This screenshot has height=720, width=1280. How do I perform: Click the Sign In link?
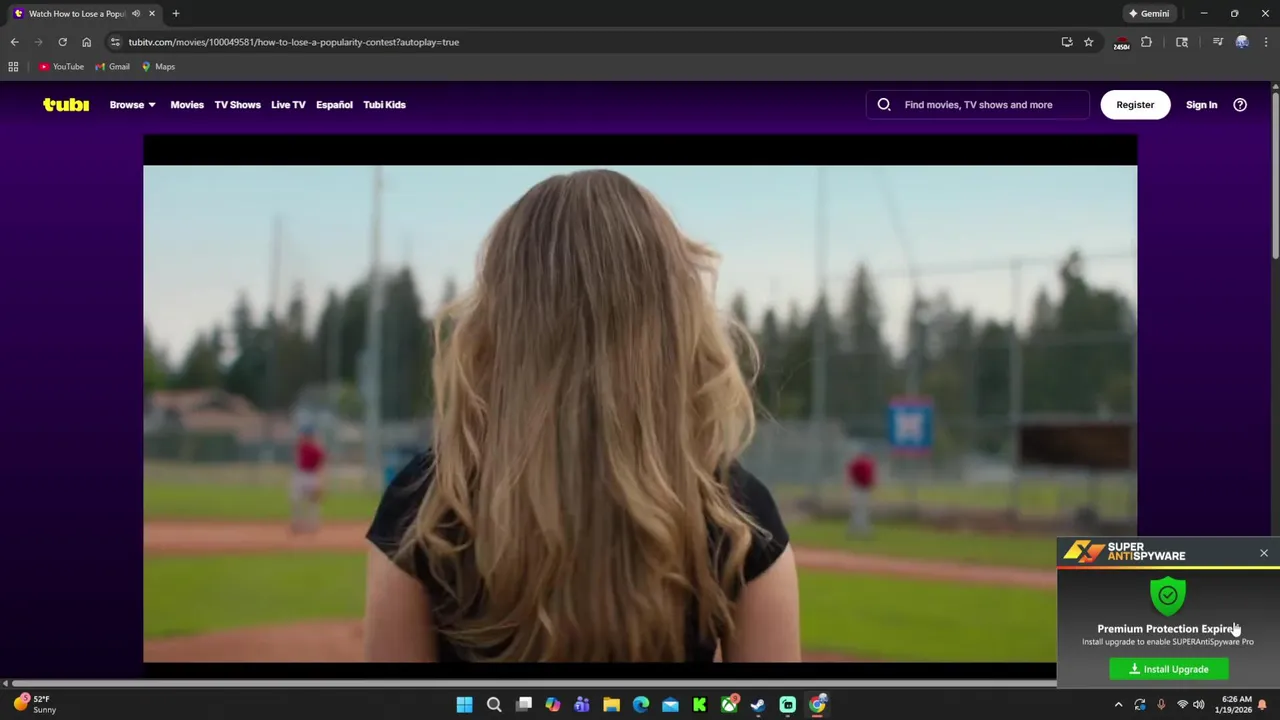pos(1201,104)
